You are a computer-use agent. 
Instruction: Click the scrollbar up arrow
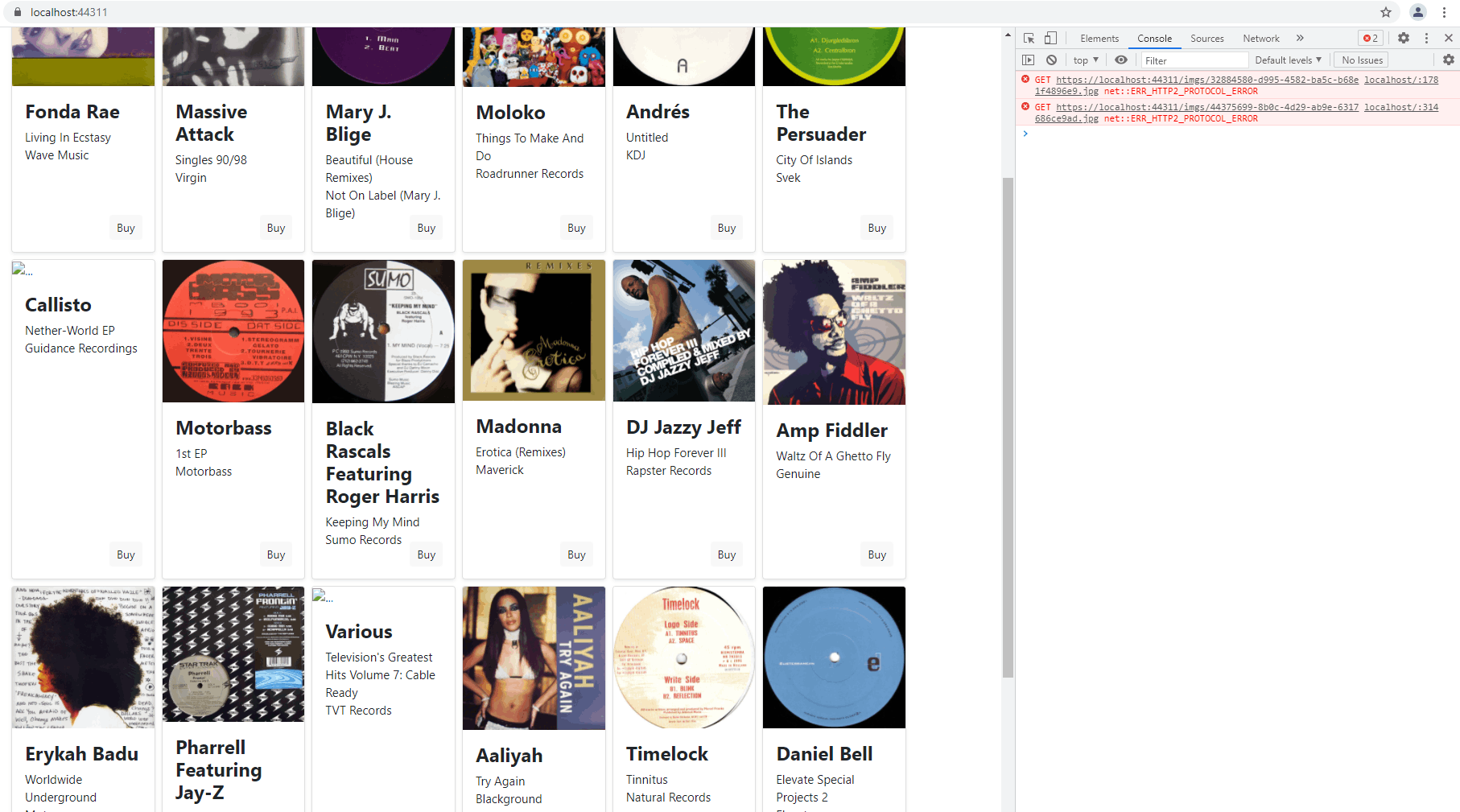[1008, 35]
